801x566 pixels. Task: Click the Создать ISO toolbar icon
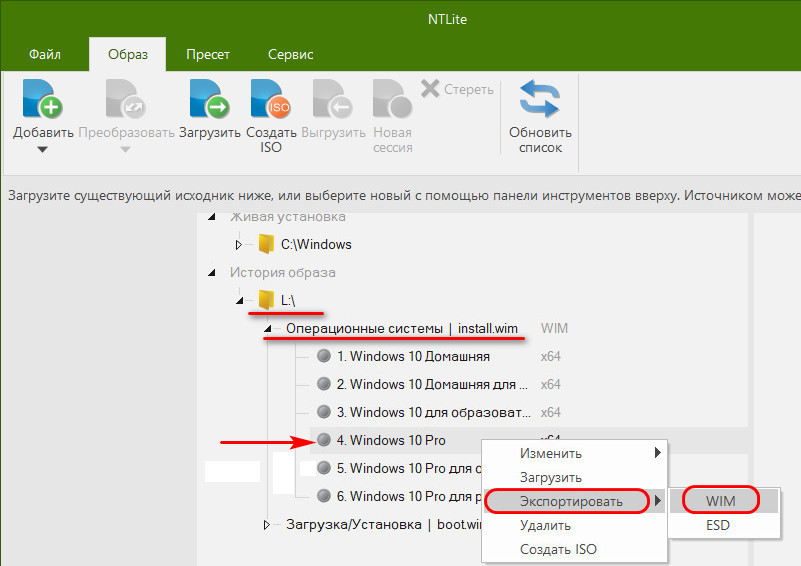pyautogui.click(x=270, y=100)
